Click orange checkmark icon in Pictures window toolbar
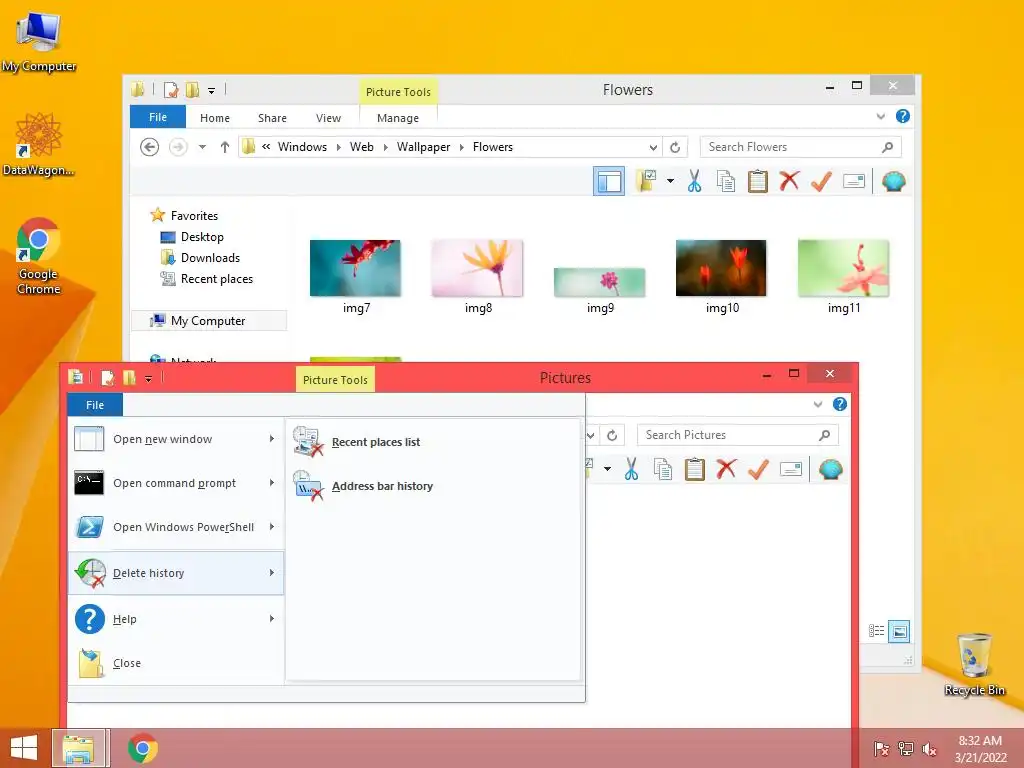This screenshot has height=768, width=1024. pos(758,469)
